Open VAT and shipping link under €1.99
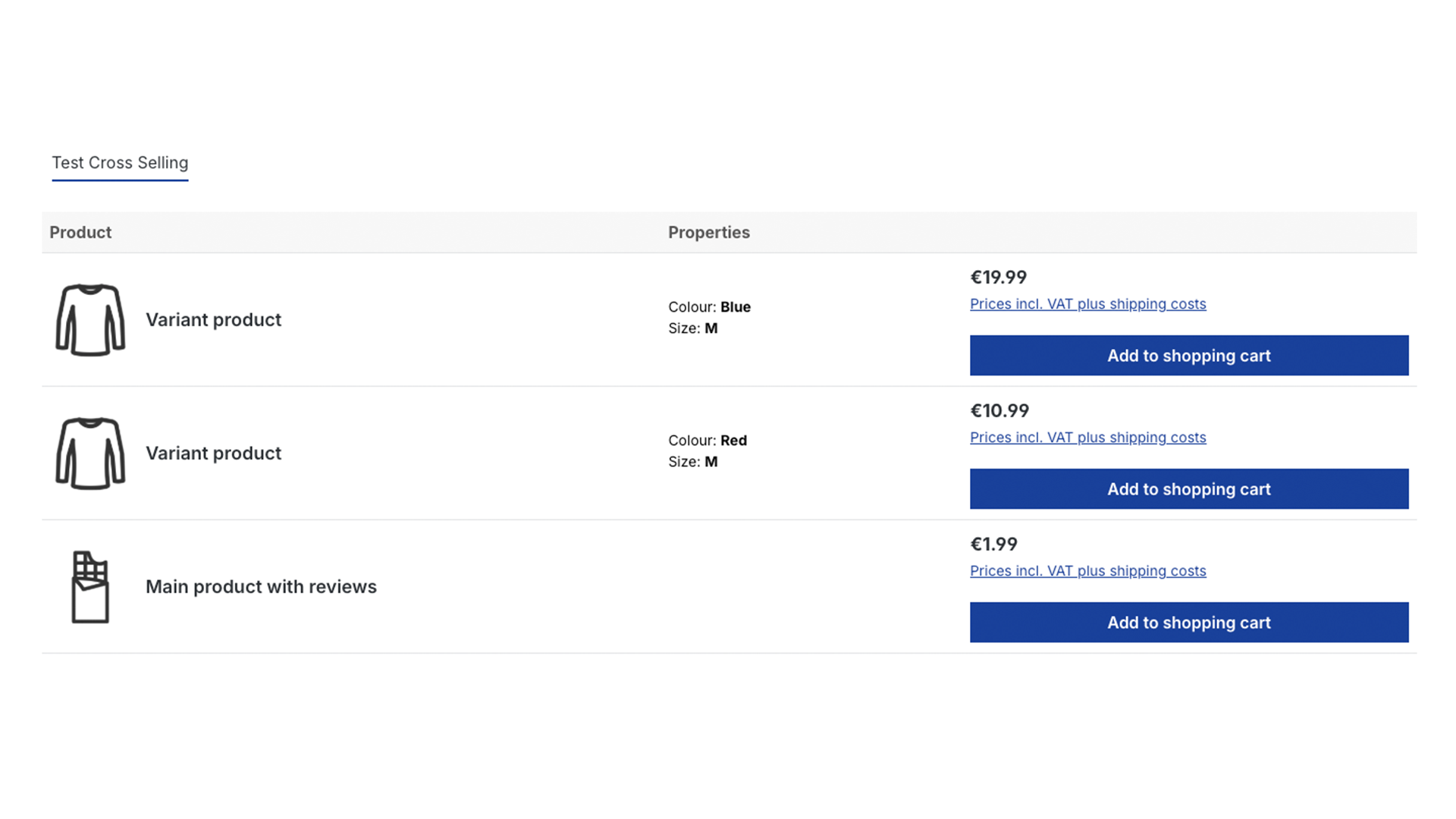This screenshot has width=1456, height=819. click(1087, 571)
